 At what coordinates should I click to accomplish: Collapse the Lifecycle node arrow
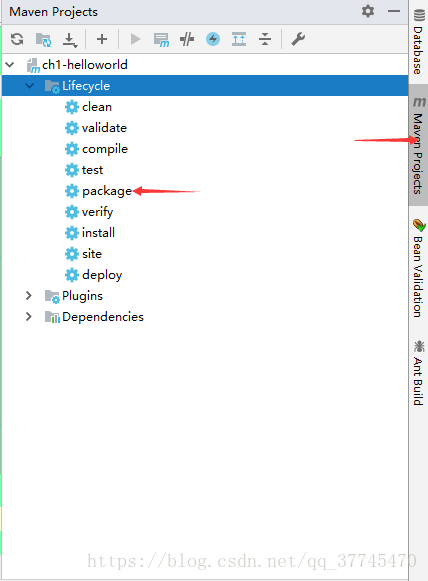(29, 86)
